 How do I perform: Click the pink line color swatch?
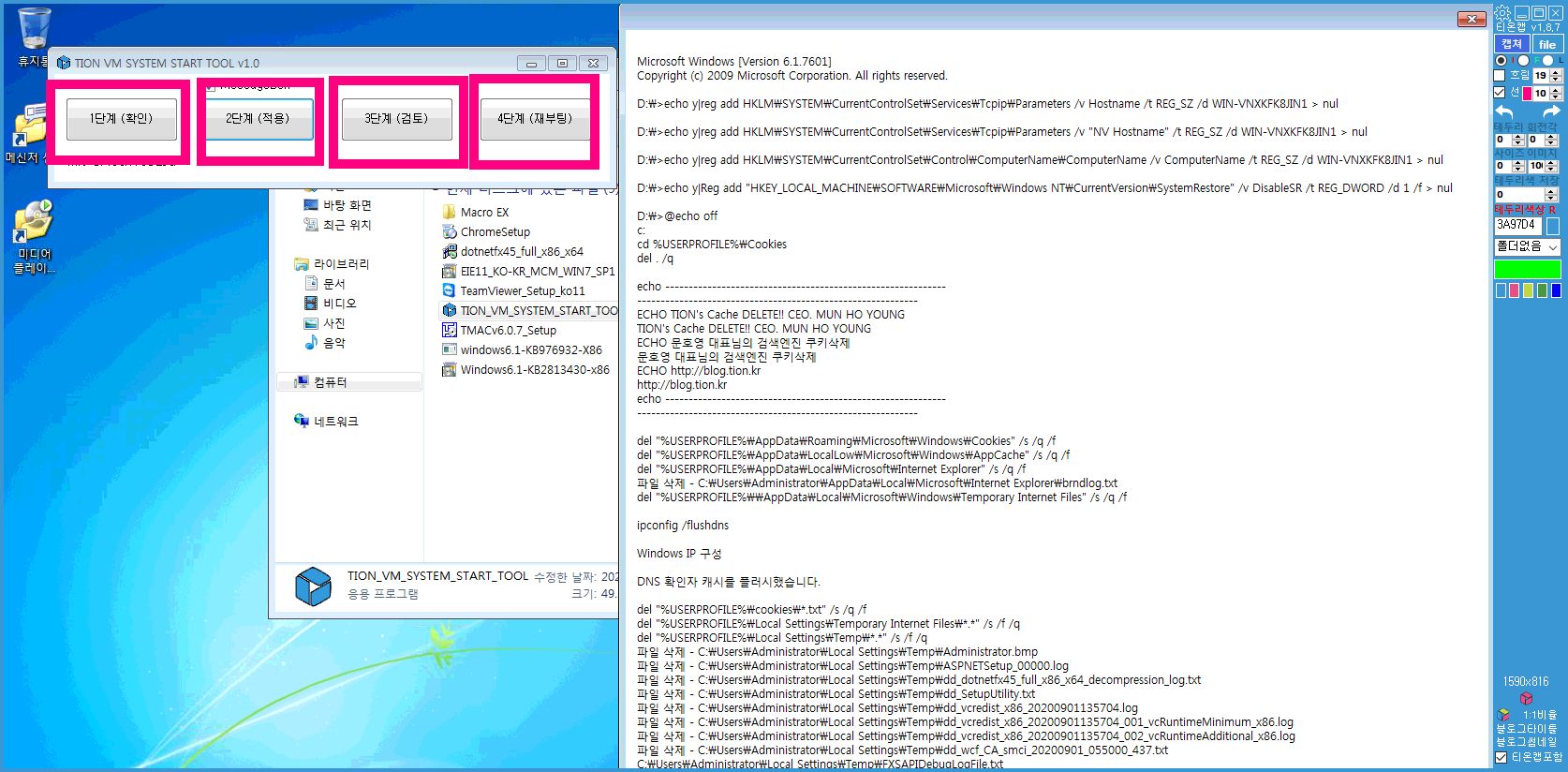1527,94
